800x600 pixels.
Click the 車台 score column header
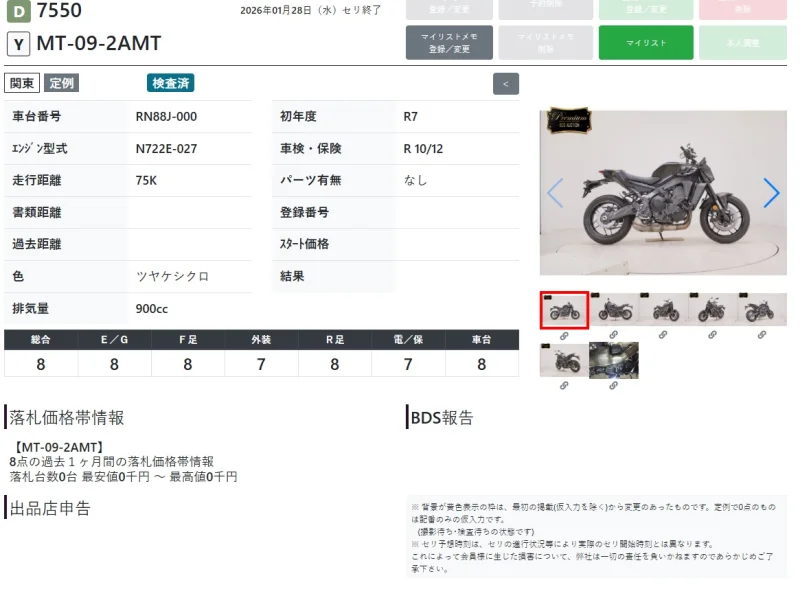tap(482, 340)
